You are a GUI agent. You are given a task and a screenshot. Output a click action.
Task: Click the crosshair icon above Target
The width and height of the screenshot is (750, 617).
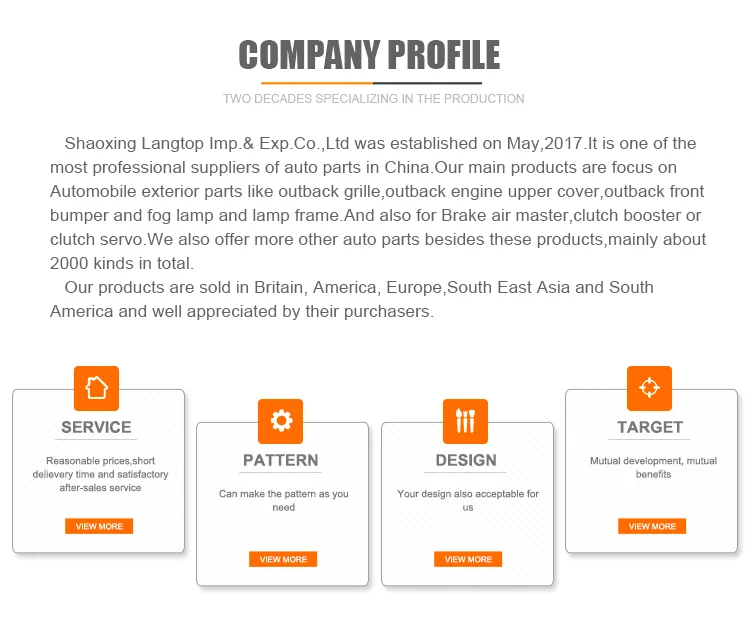pyautogui.click(x=649, y=388)
